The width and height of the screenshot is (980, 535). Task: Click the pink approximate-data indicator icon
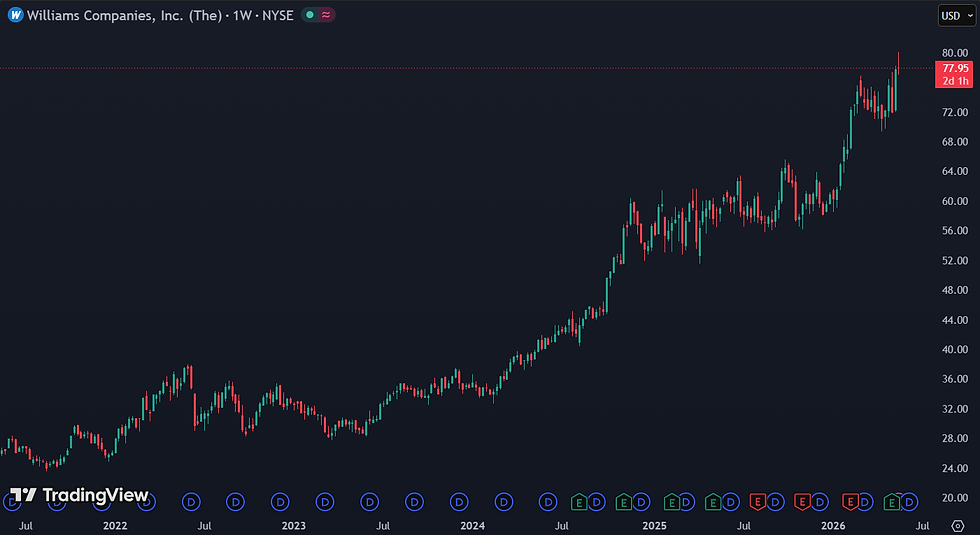tap(326, 15)
